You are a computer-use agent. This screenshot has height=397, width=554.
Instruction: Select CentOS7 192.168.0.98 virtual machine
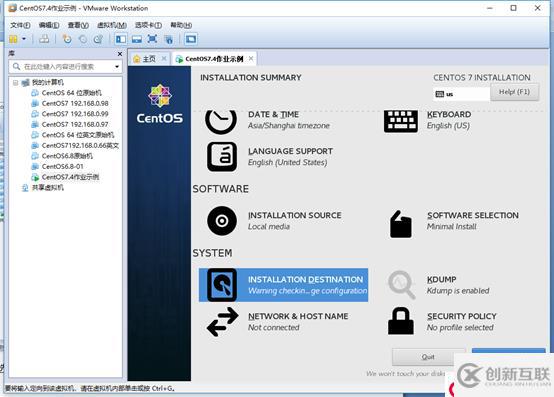coord(75,103)
